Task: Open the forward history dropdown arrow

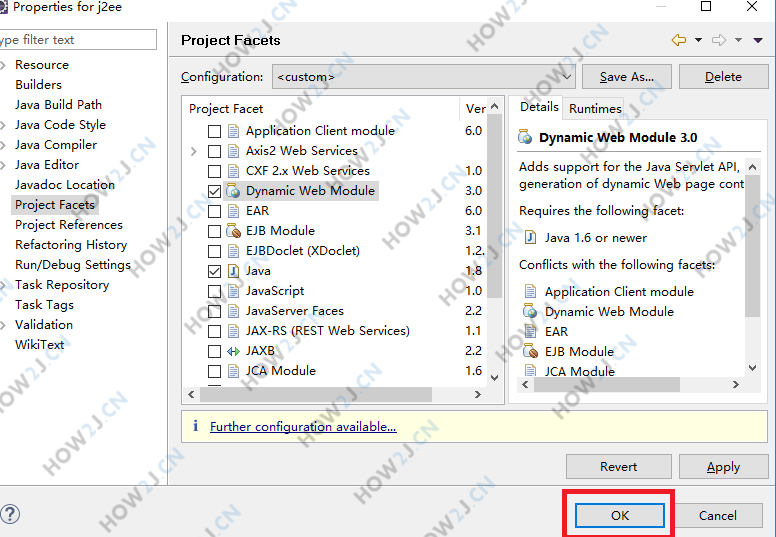Action: (738, 40)
